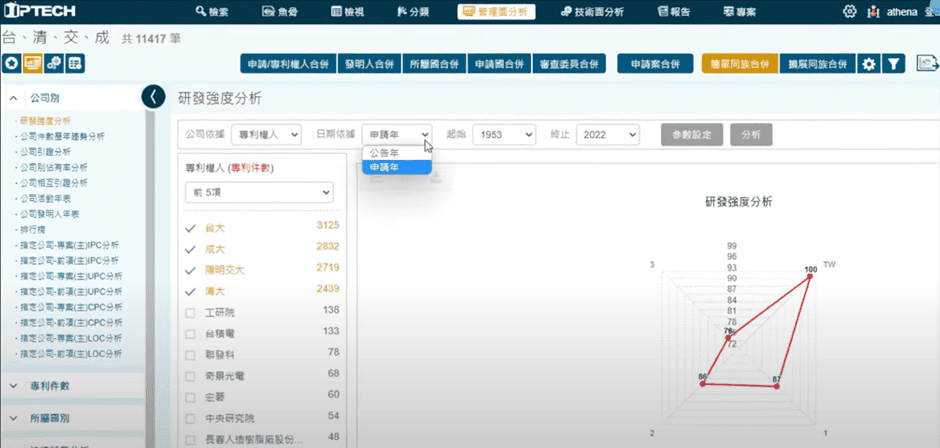Click the star favorites icon
Viewport: 940px width, 448px height.
tap(11, 63)
